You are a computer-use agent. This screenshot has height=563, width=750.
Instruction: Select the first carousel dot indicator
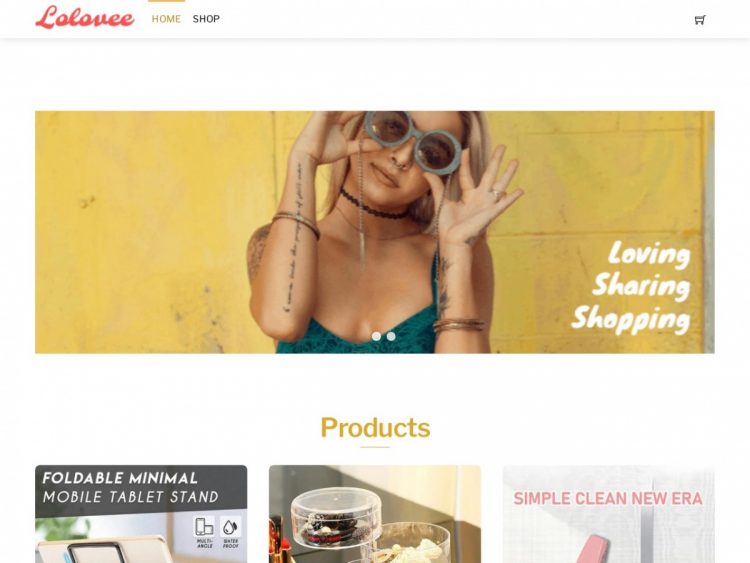376,336
